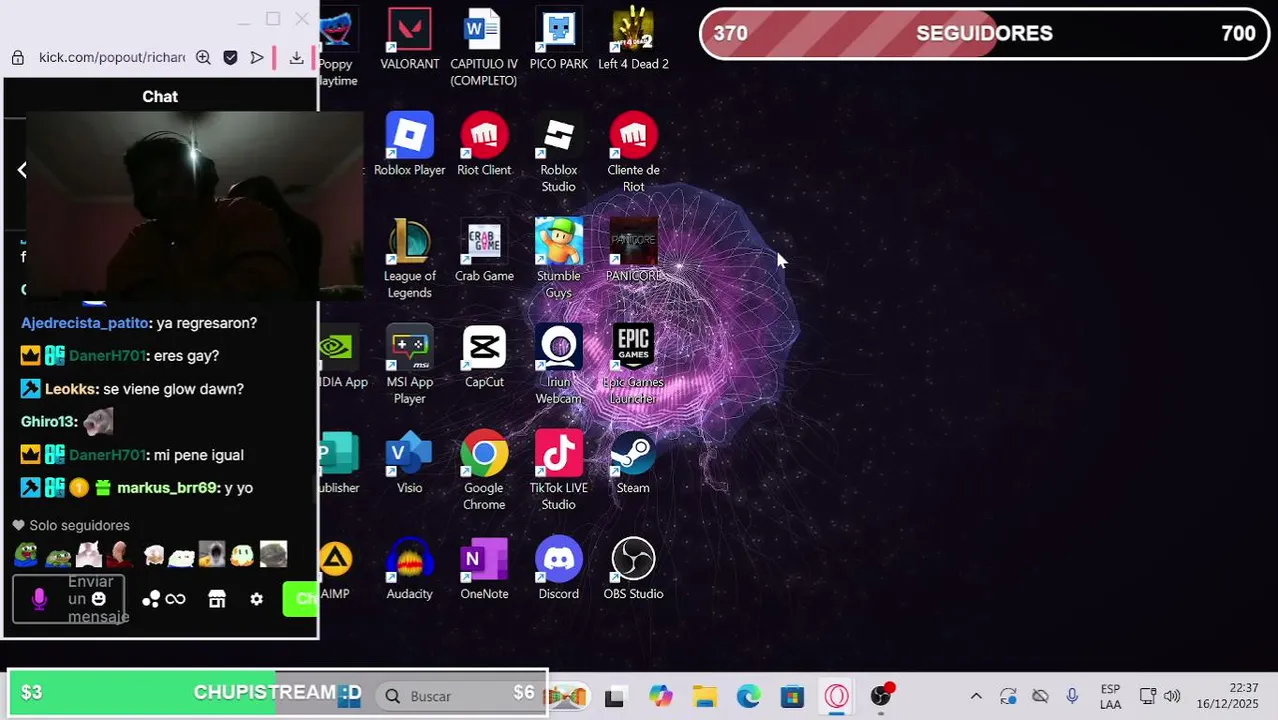This screenshot has width=1278, height=720.
Task: Click username Ghiro13 in chat
Action: pyautogui.click(x=46, y=422)
